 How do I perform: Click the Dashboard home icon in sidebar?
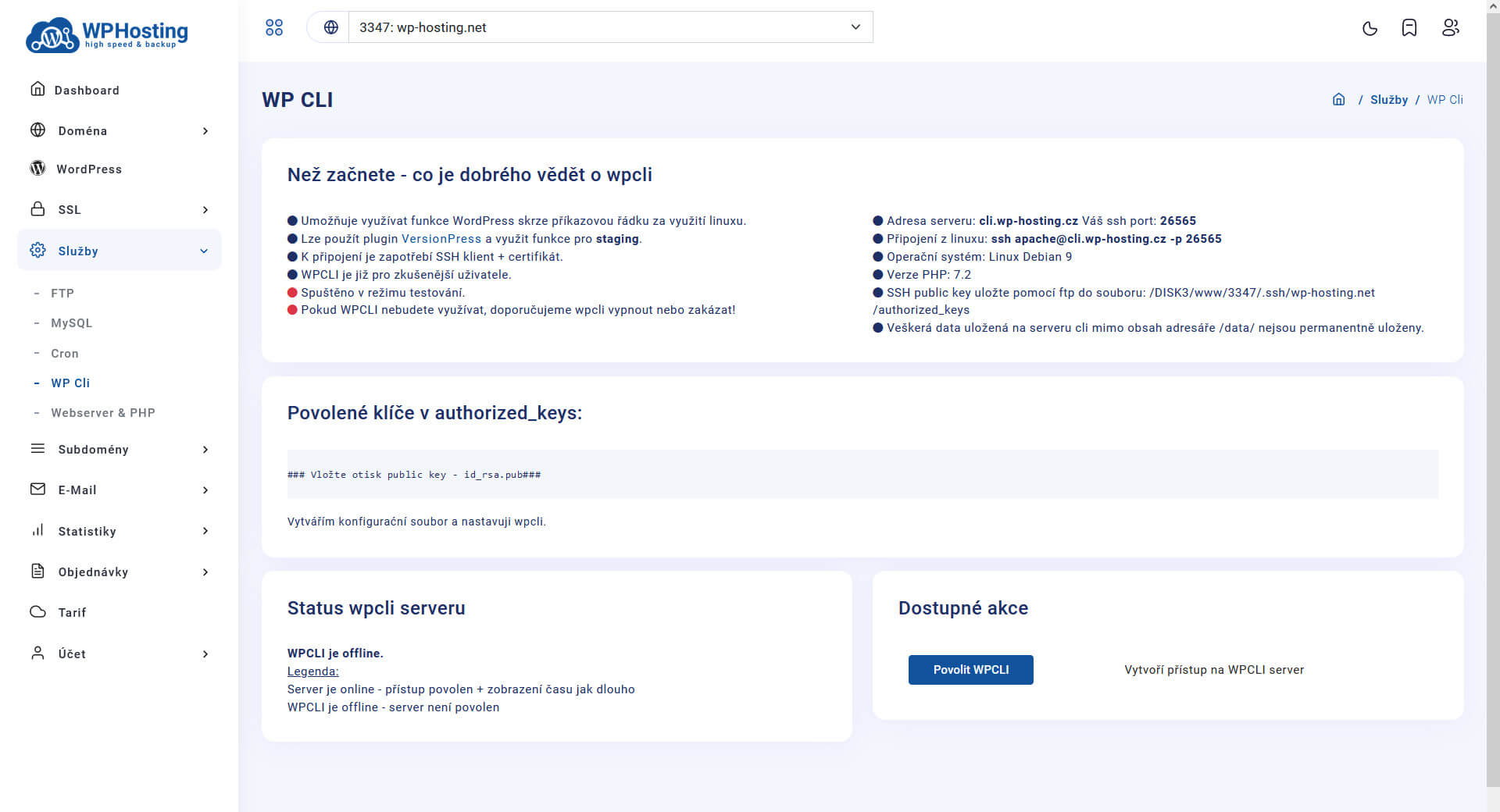37,89
